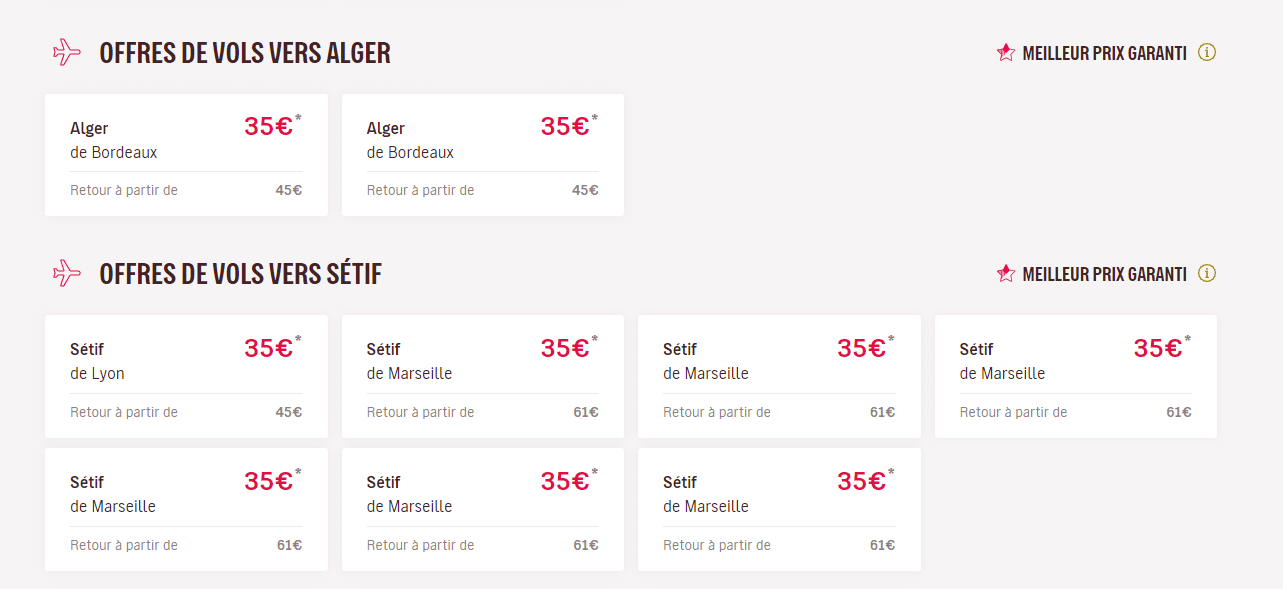1283x589 pixels.
Task: Select the first Alger from Bordeaux offer card
Action: tap(185, 155)
